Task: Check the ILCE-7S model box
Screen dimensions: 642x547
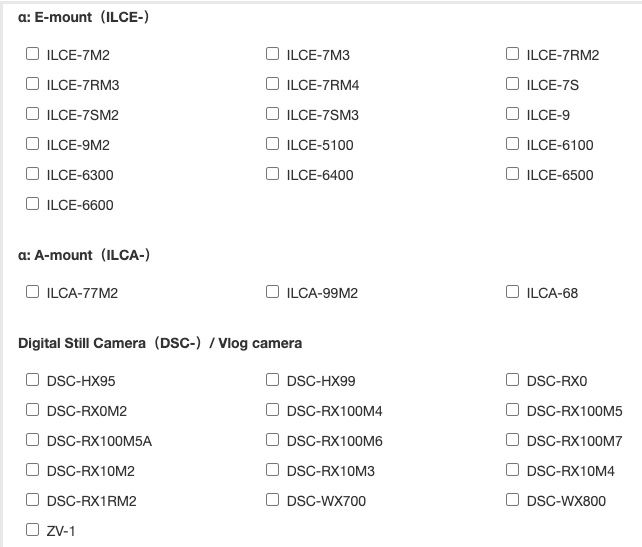Action: (x=513, y=84)
